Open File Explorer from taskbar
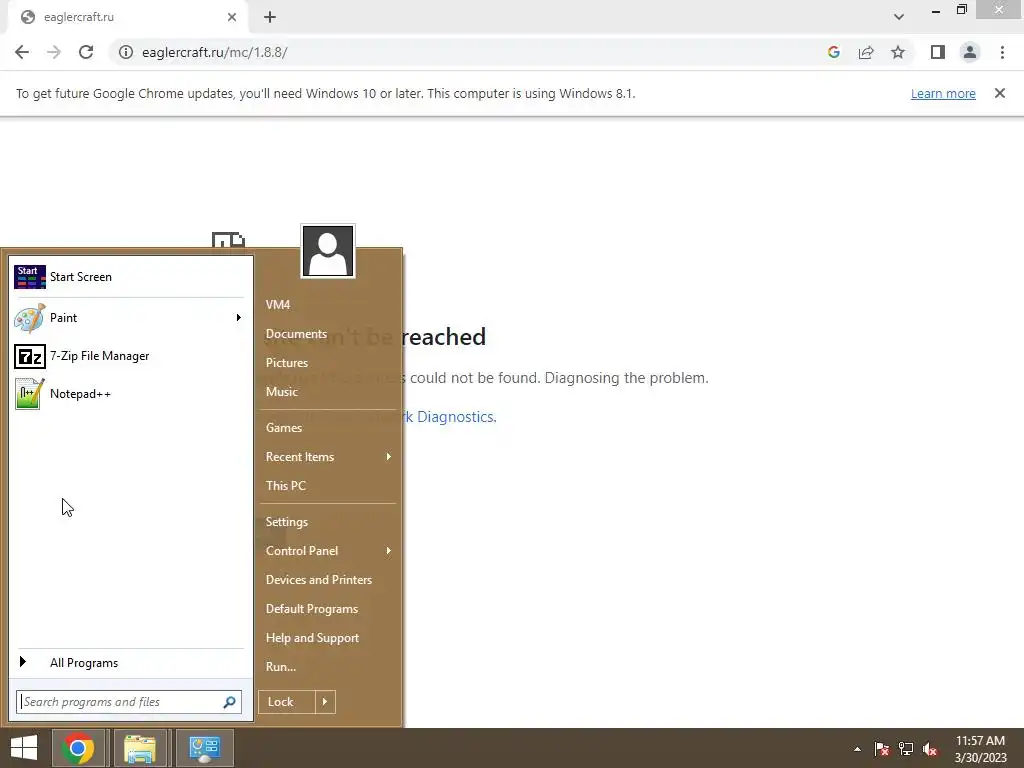 coord(140,748)
